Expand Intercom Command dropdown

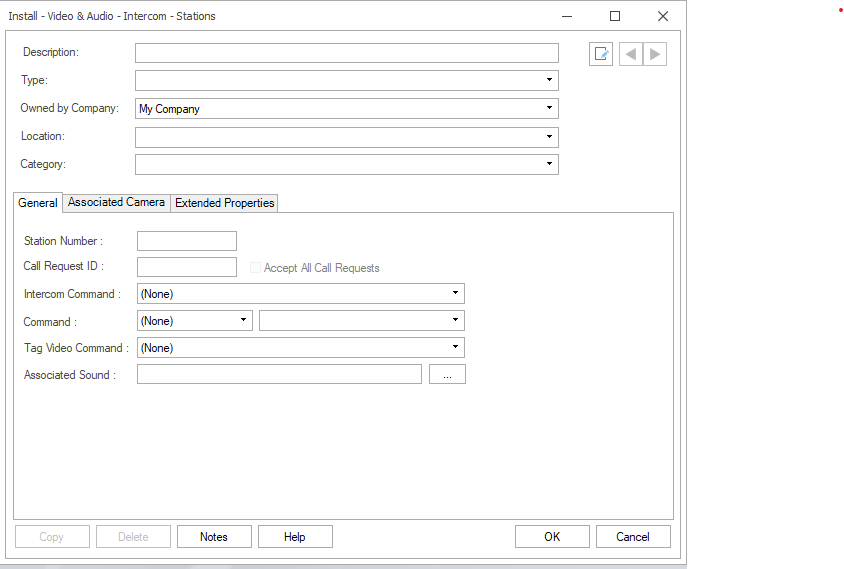click(x=455, y=294)
